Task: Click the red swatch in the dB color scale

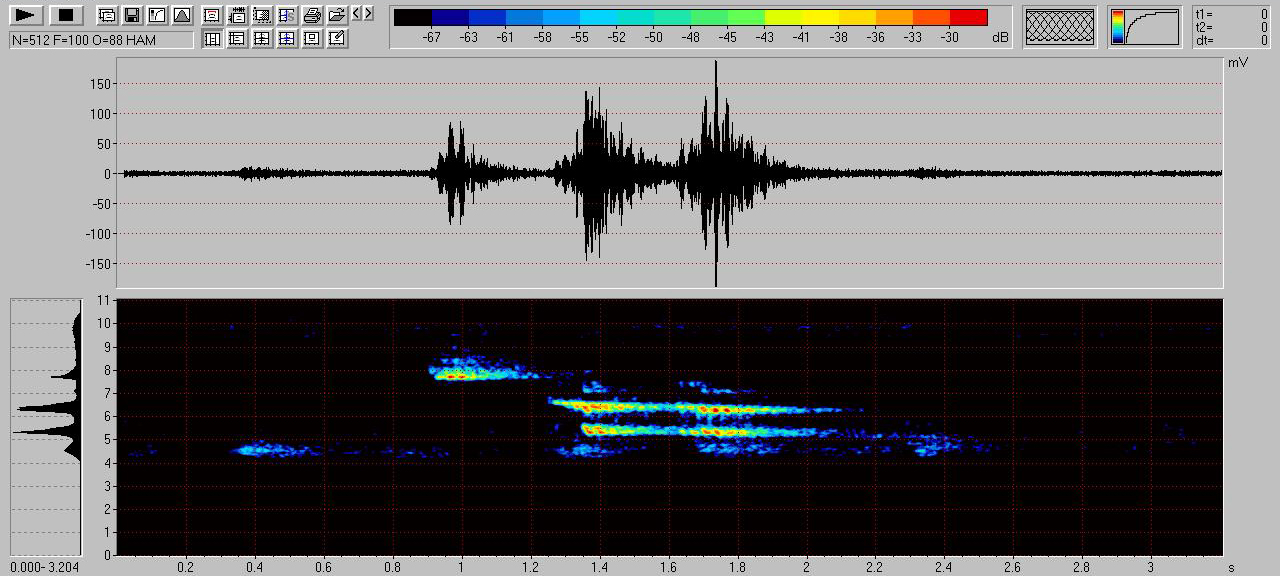Action: point(968,17)
